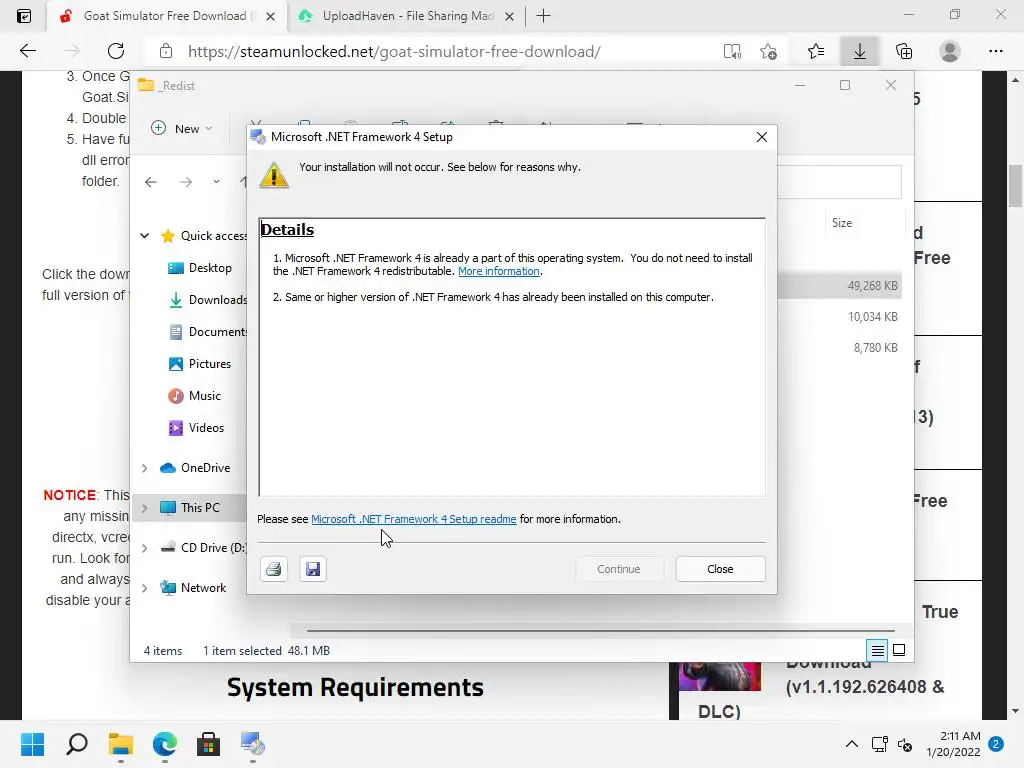Open the More information link

click(x=499, y=271)
